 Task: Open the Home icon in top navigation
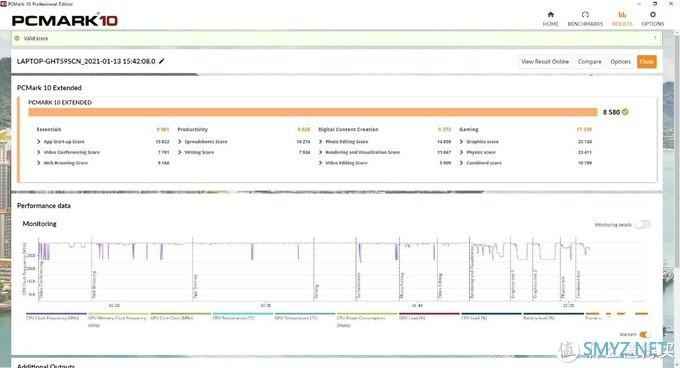(550, 15)
